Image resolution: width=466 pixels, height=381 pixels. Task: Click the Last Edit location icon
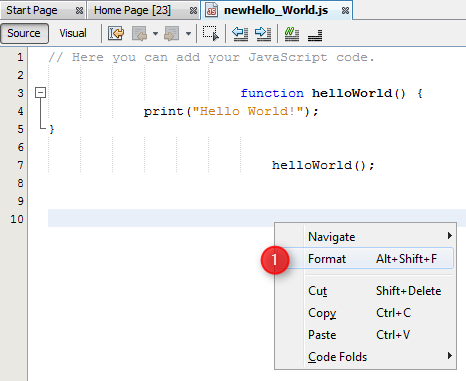(116, 34)
